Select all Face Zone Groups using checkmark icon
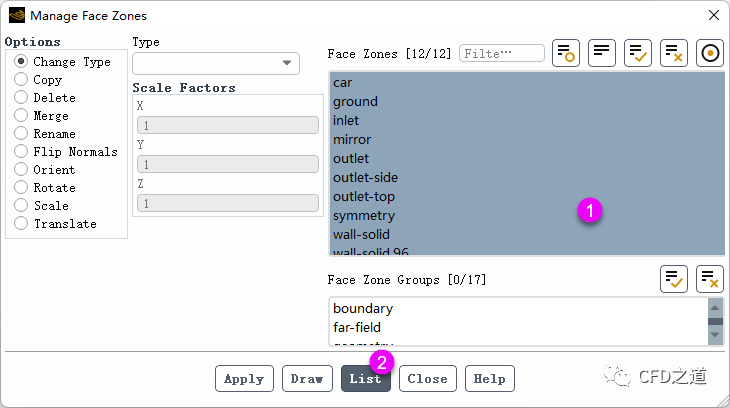The image size is (730, 408). click(x=674, y=279)
